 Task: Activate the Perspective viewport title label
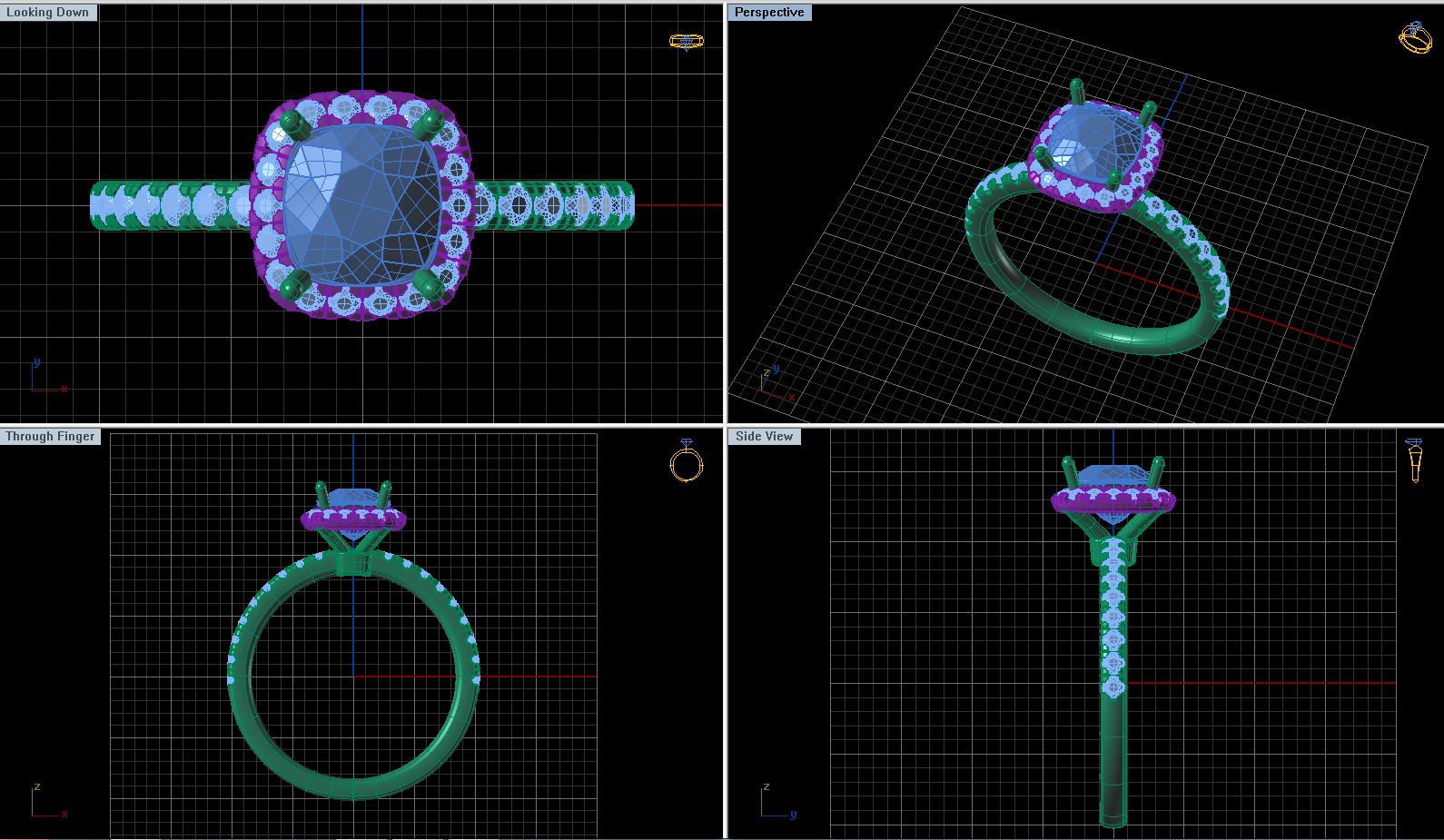coord(769,13)
